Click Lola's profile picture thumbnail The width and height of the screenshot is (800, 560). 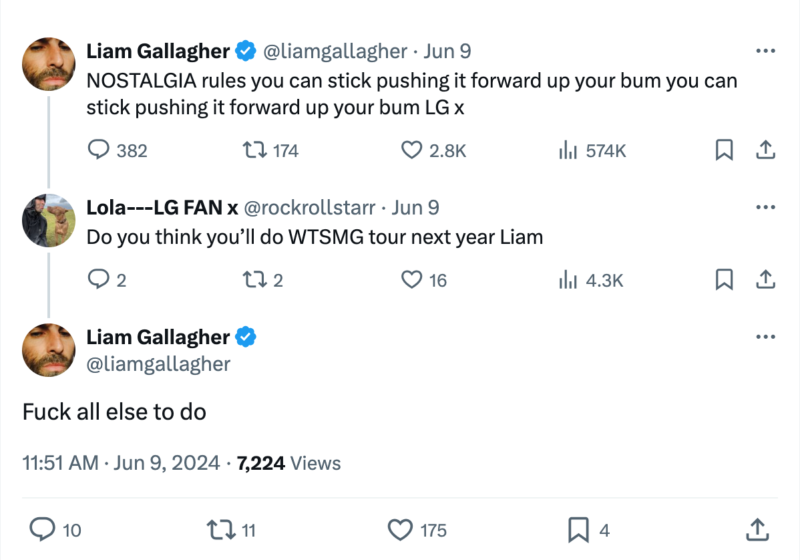coord(46,220)
